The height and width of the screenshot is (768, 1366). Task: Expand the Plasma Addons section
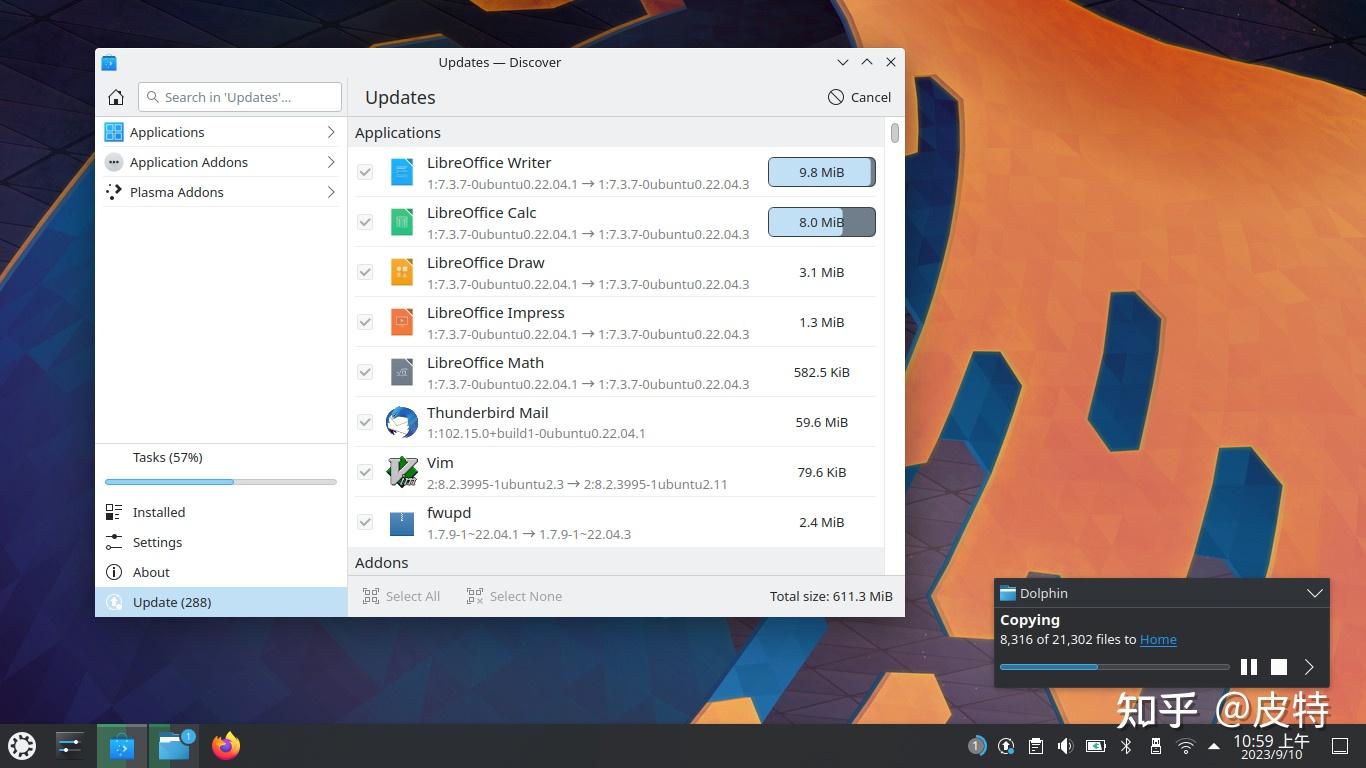point(331,192)
